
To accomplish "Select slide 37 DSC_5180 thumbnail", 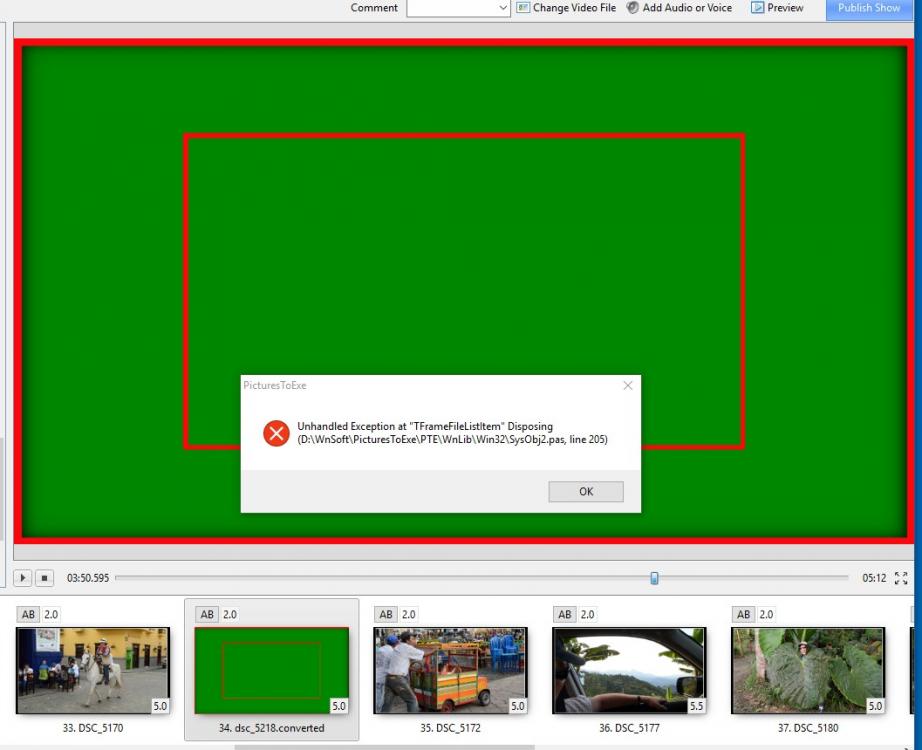I will pos(808,670).
